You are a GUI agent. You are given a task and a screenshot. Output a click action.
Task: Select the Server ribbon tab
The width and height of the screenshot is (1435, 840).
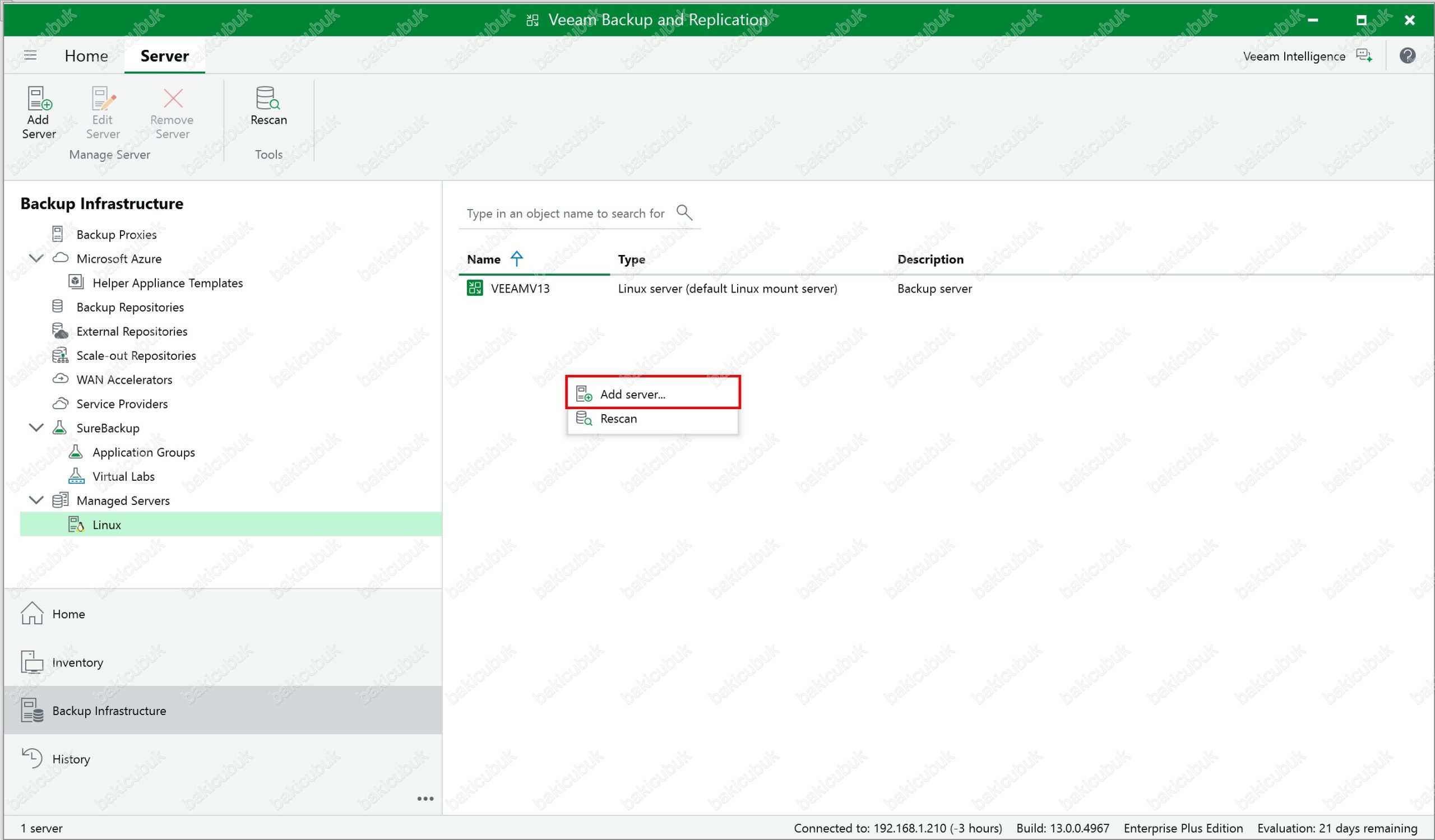(x=165, y=56)
